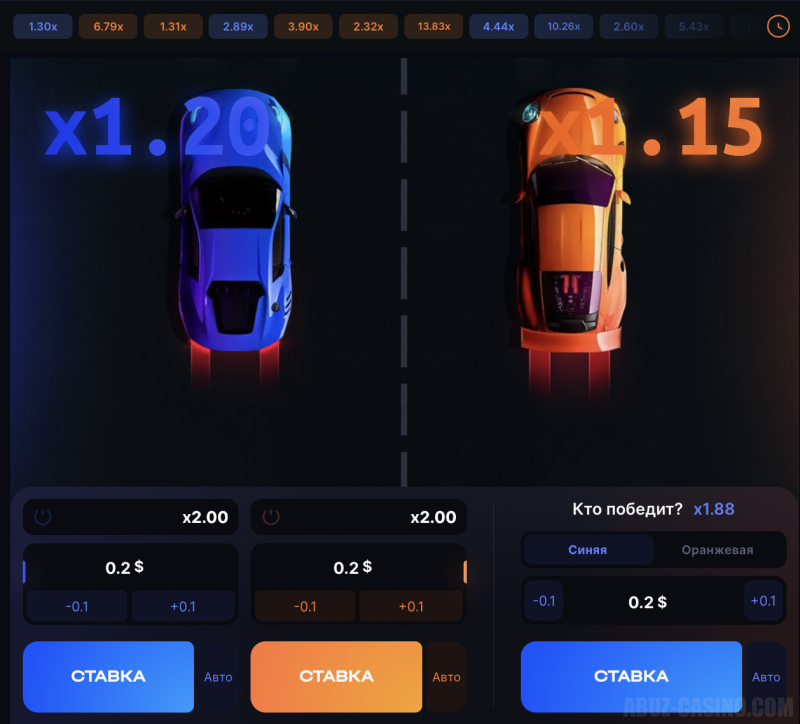
Task: Click the 13.83x history chip
Action: [434, 27]
